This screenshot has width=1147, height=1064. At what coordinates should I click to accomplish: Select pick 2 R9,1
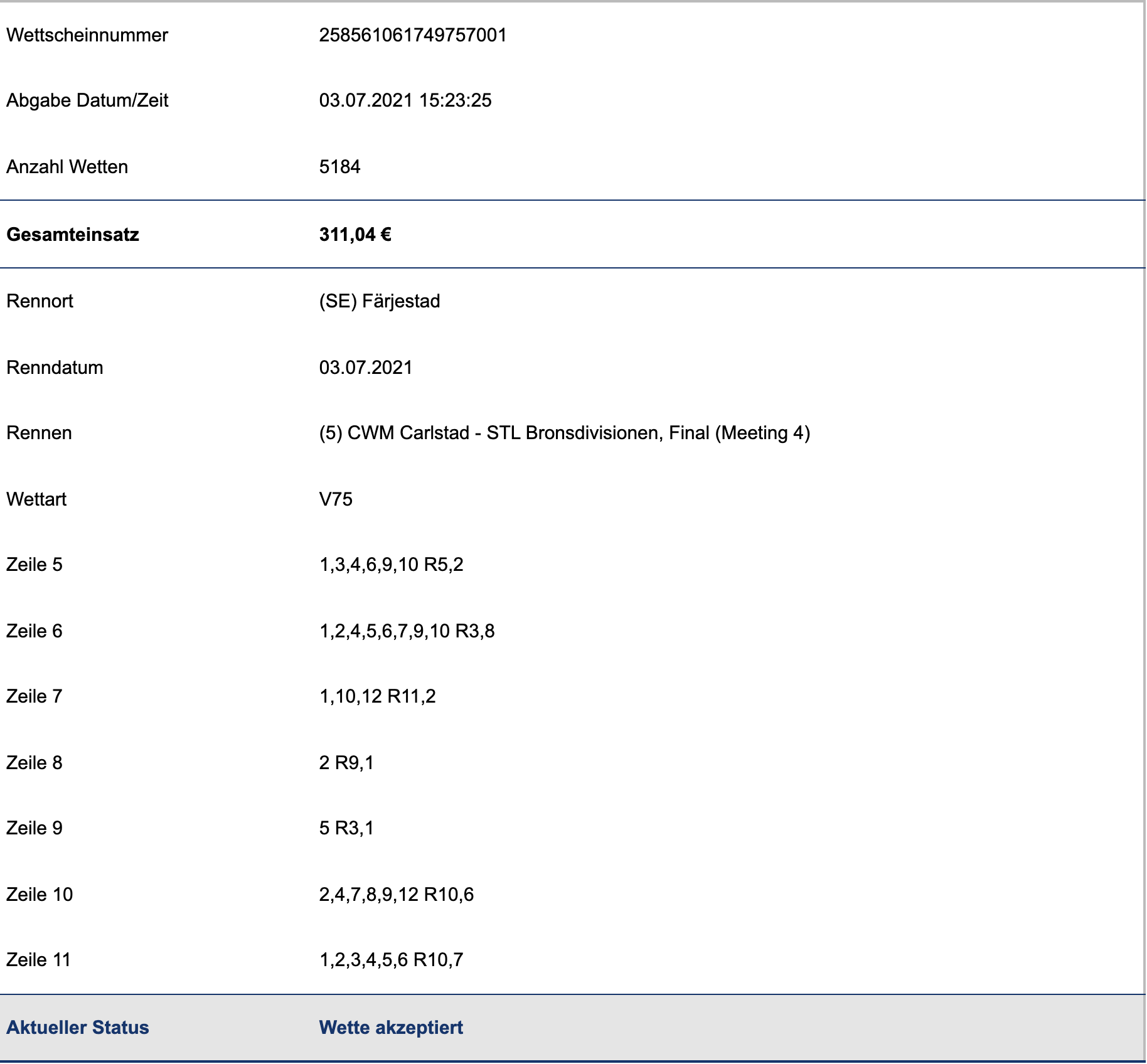(346, 763)
